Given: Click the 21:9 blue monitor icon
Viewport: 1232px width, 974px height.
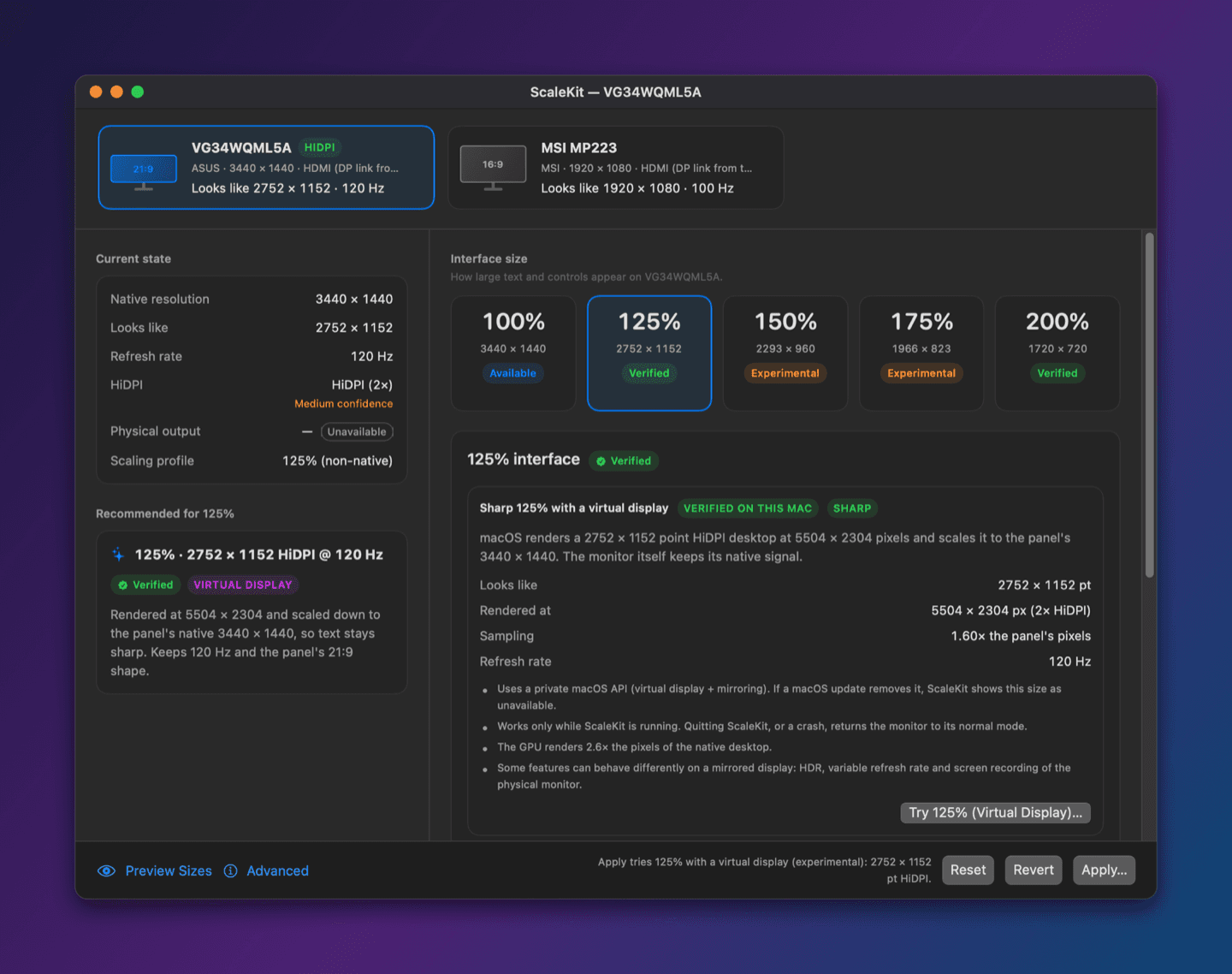Looking at the screenshot, I should [144, 171].
